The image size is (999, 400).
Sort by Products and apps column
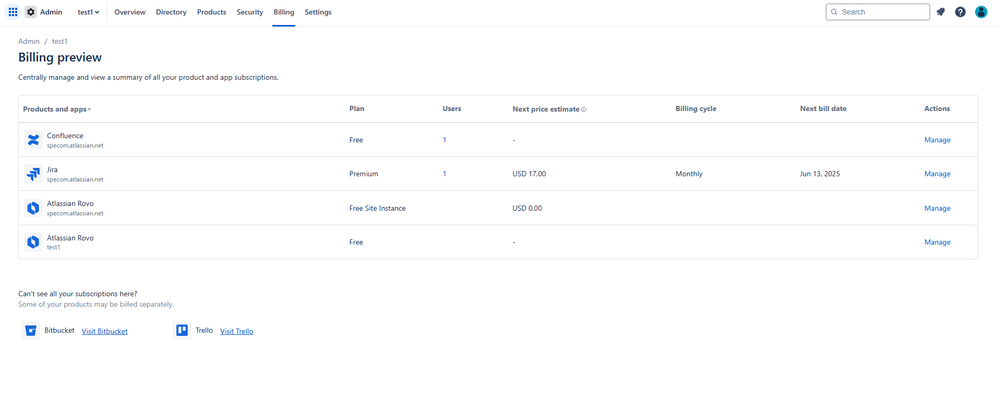click(57, 109)
